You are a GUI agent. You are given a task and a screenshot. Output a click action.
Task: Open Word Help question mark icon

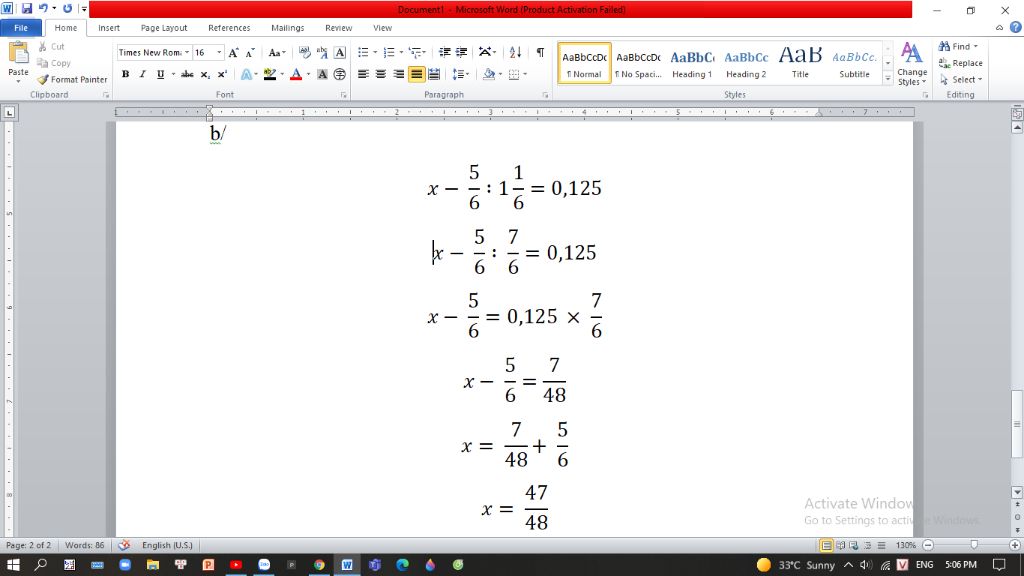click(x=1016, y=27)
